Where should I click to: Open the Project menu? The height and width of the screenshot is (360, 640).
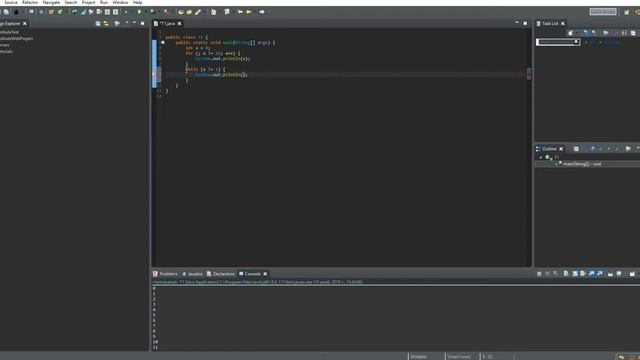pyautogui.click(x=88, y=2)
